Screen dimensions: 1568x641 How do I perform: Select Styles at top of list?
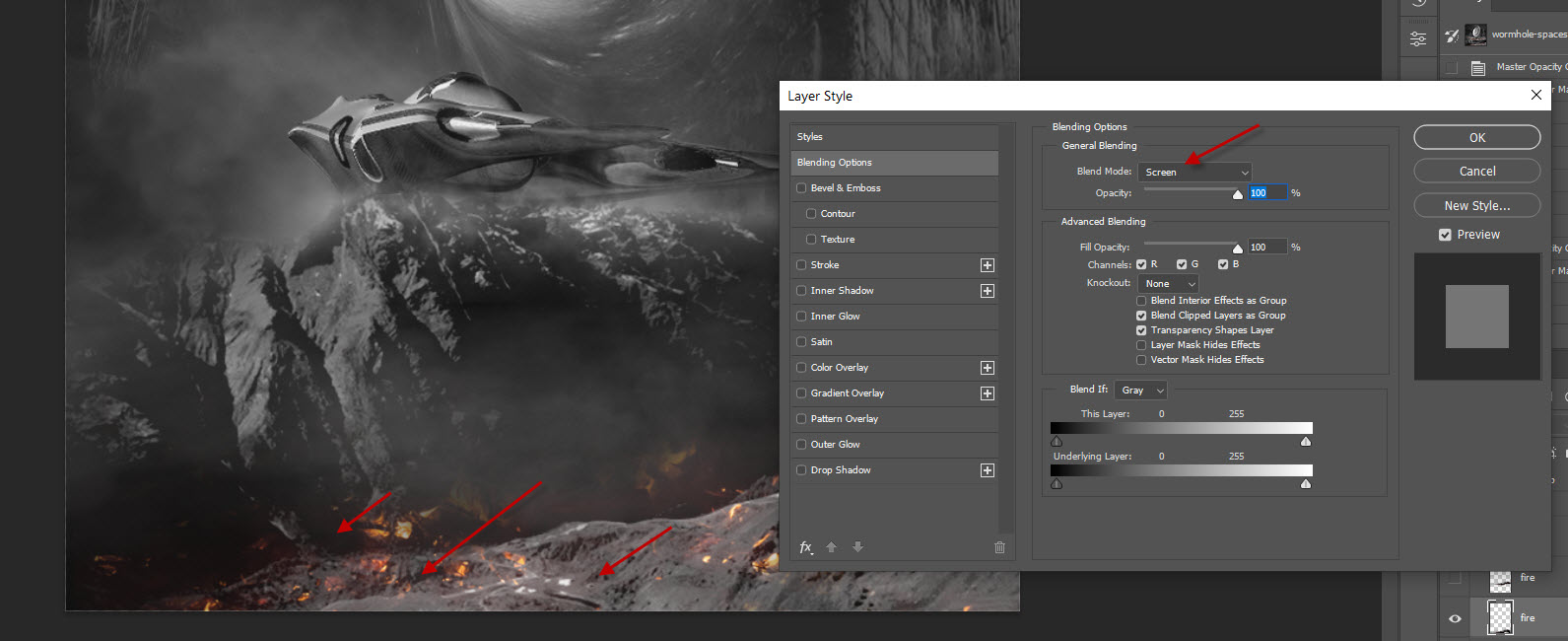click(893, 137)
